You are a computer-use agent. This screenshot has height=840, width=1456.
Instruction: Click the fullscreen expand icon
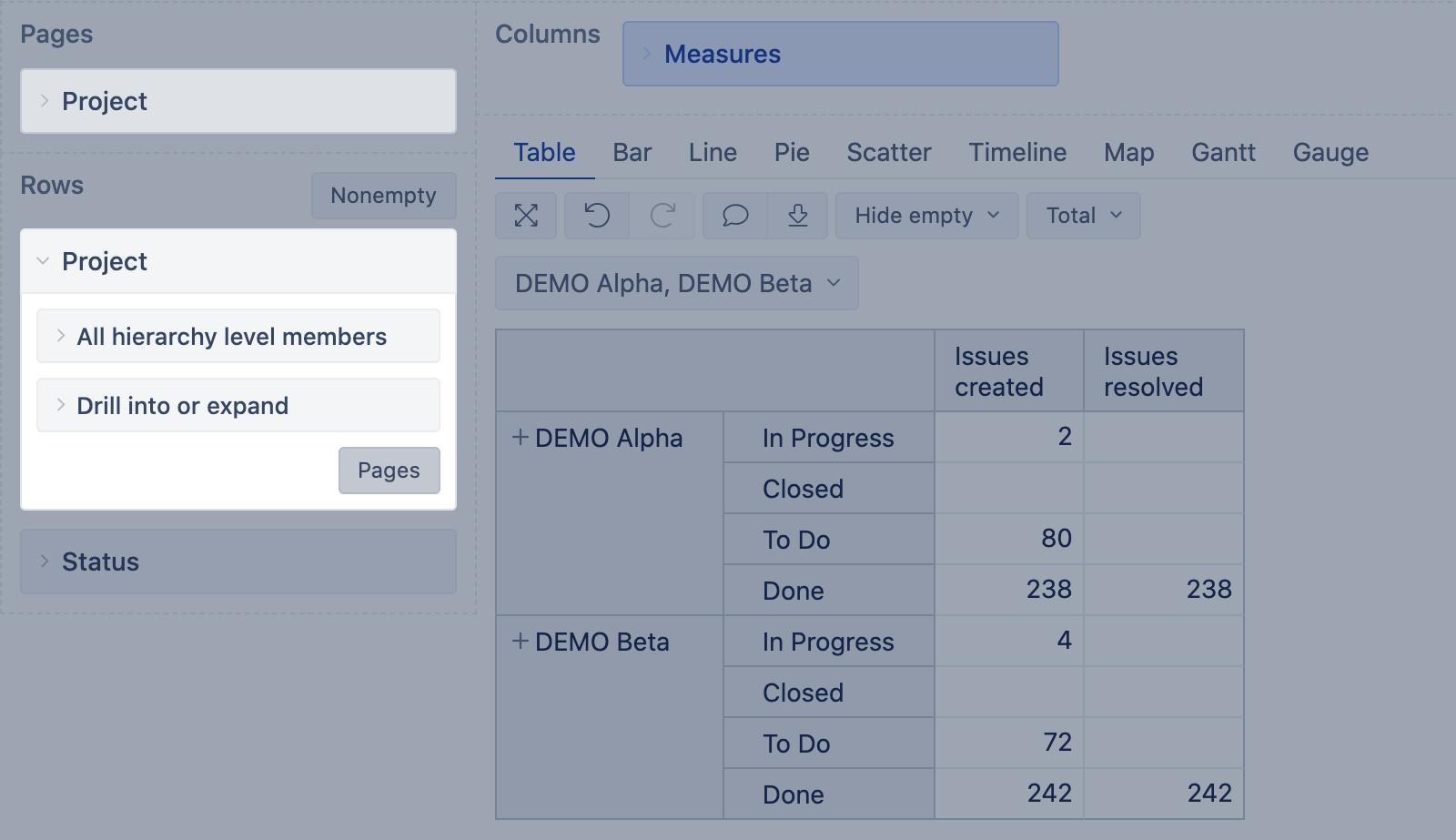click(526, 216)
